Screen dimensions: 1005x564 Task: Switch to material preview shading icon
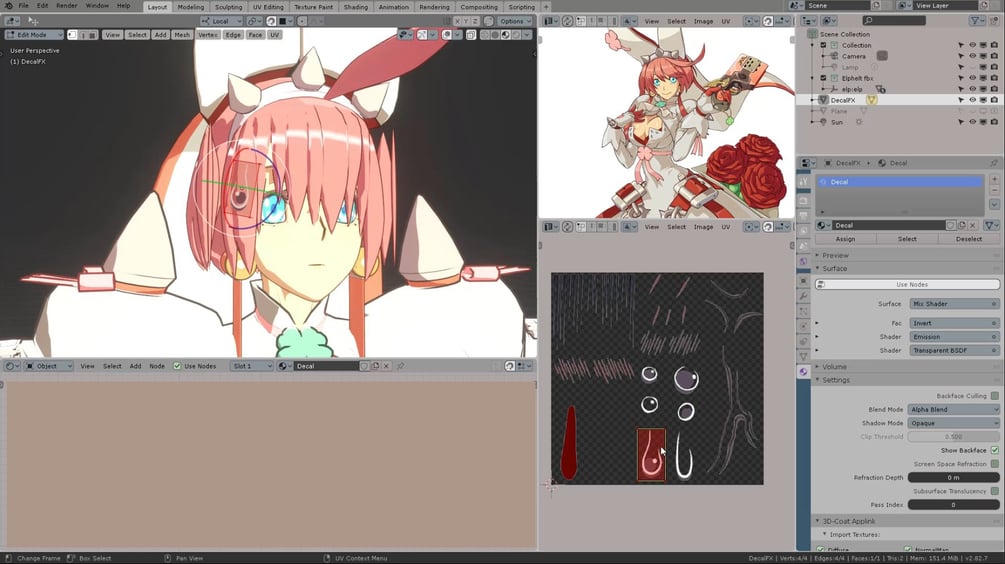click(505, 35)
